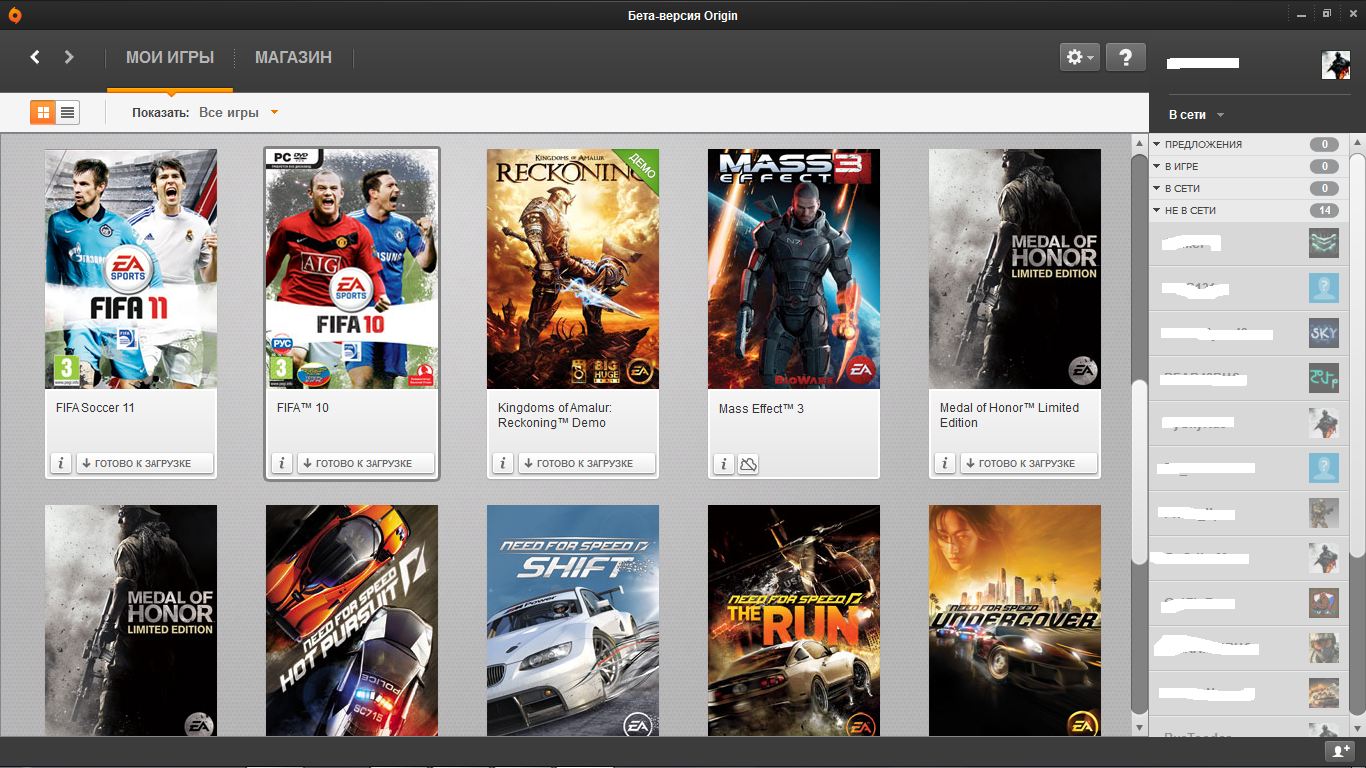
Task: Select the Mass Effect 3 cover
Action: coord(794,269)
